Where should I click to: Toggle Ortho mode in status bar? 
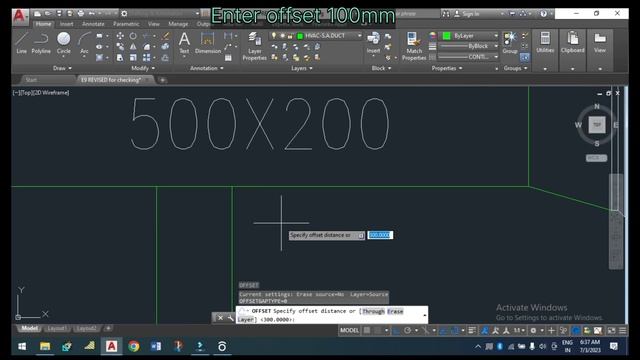coord(396,330)
